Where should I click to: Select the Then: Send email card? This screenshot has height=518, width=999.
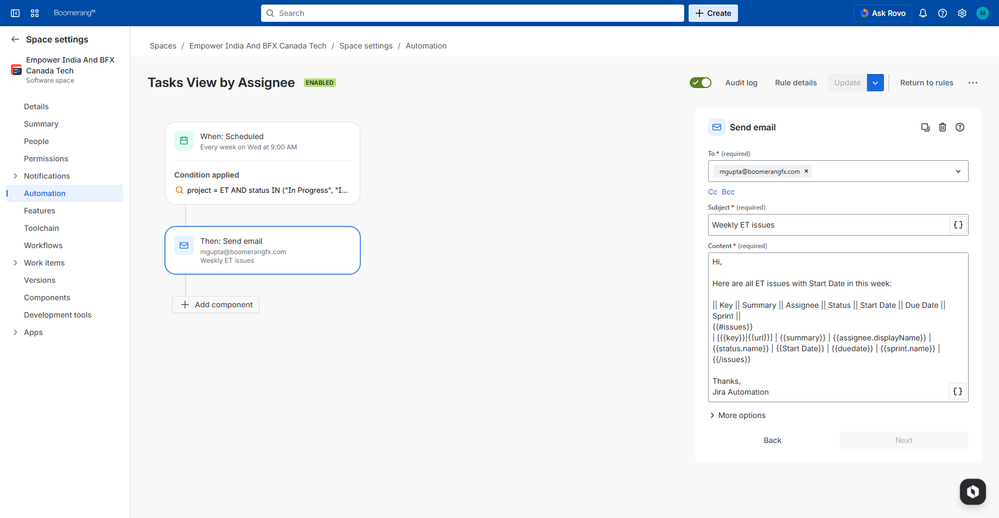point(262,250)
